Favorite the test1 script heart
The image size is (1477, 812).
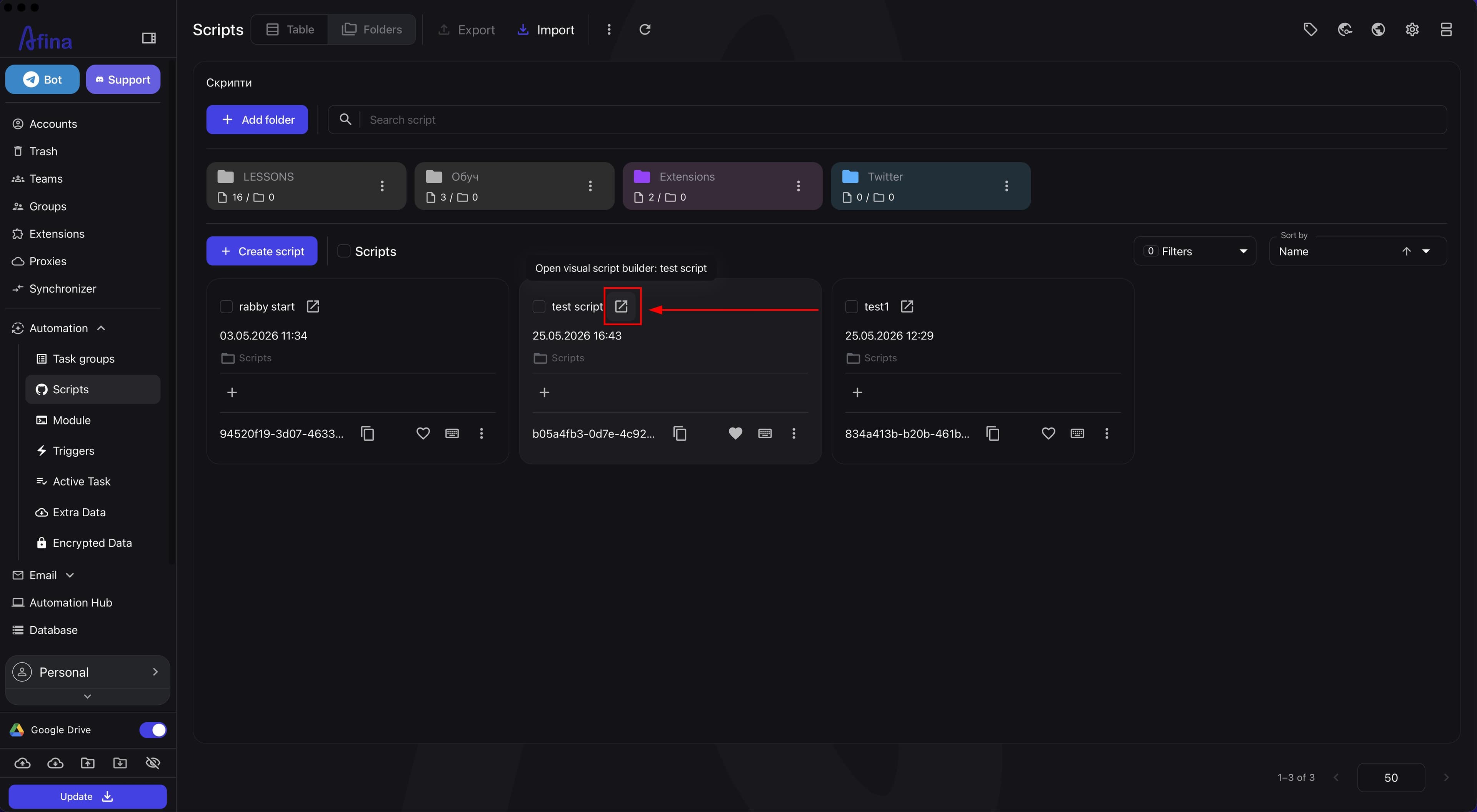pos(1048,433)
